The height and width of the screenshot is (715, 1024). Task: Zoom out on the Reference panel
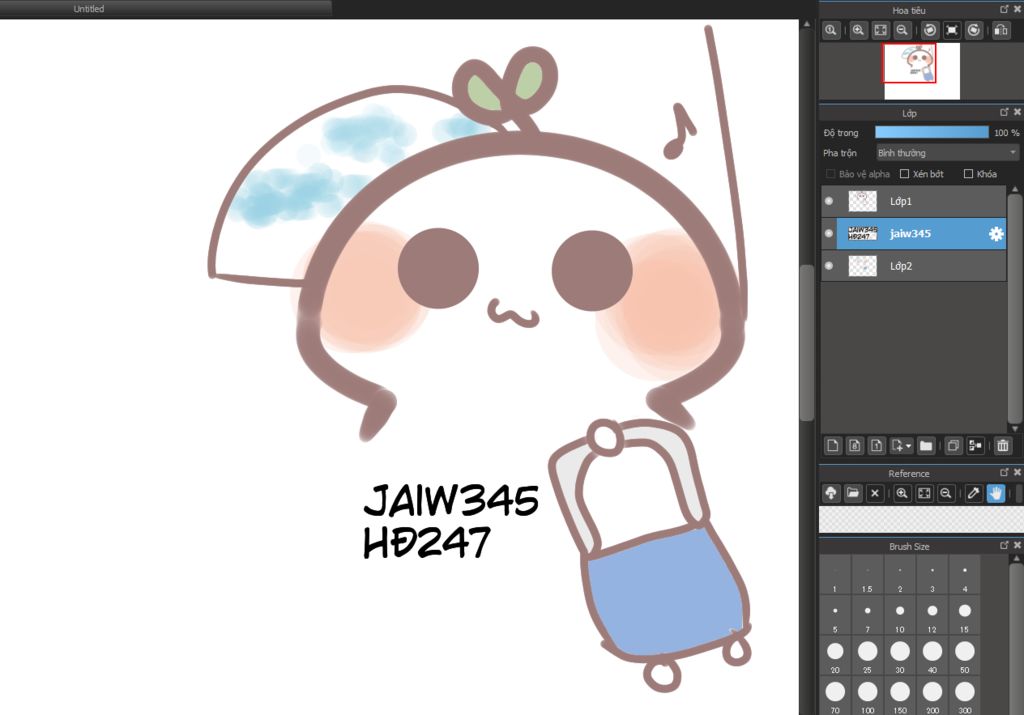click(946, 494)
